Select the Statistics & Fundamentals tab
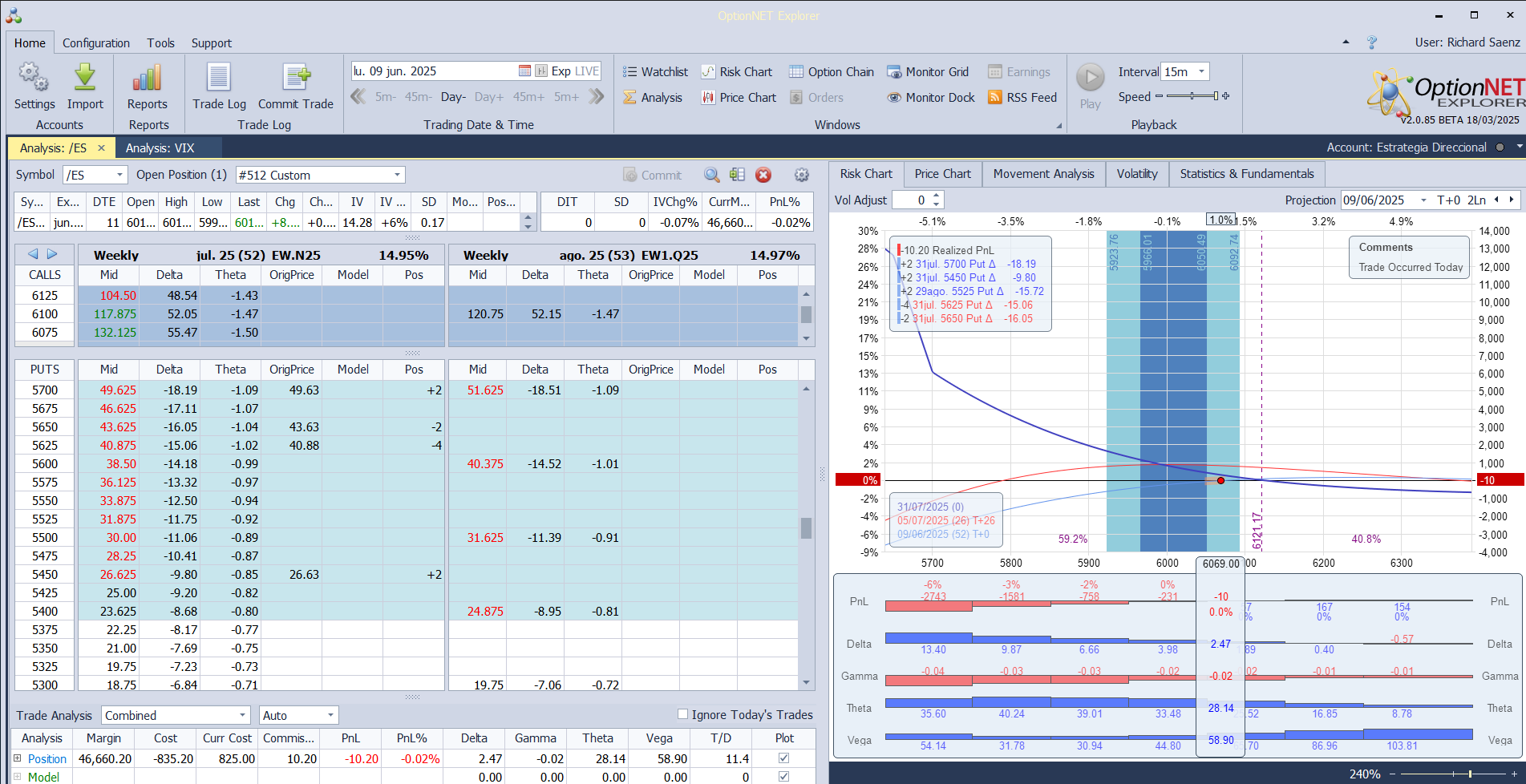This screenshot has width=1526, height=784. [x=1247, y=174]
